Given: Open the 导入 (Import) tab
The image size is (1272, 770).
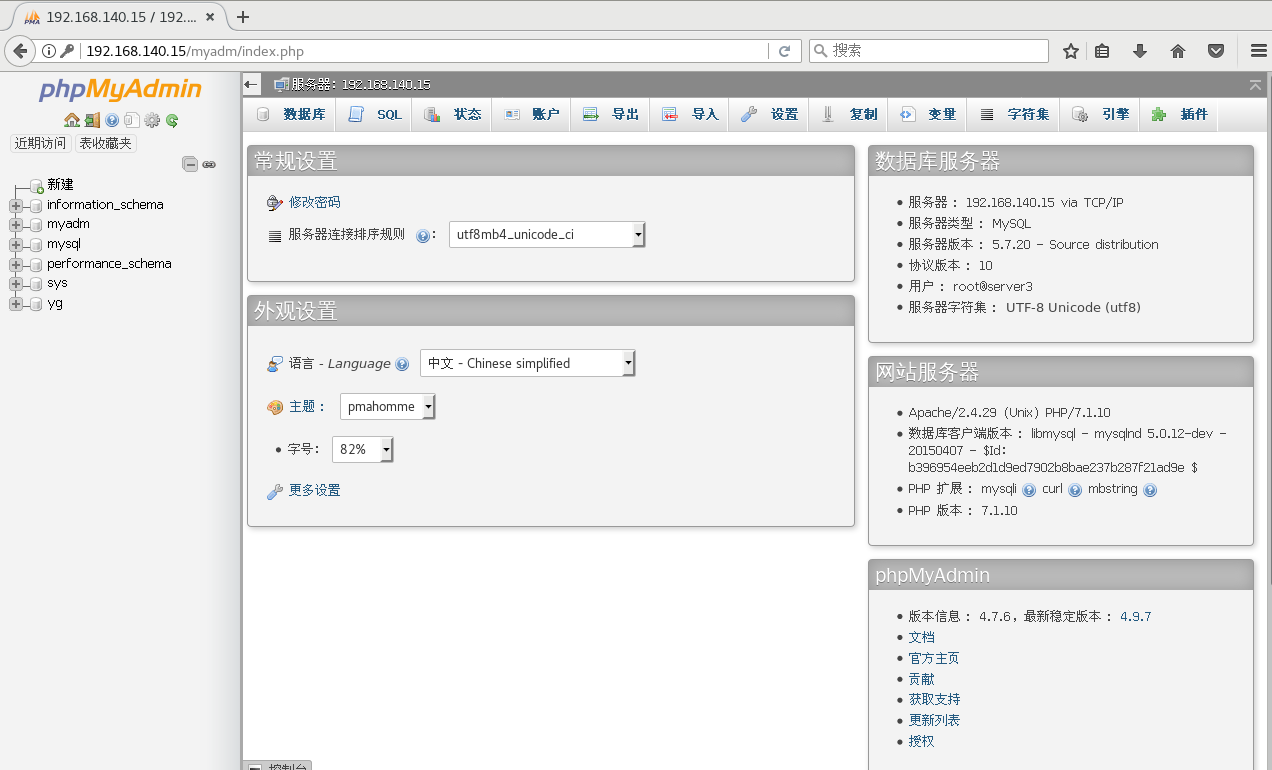Looking at the screenshot, I should coord(691,114).
